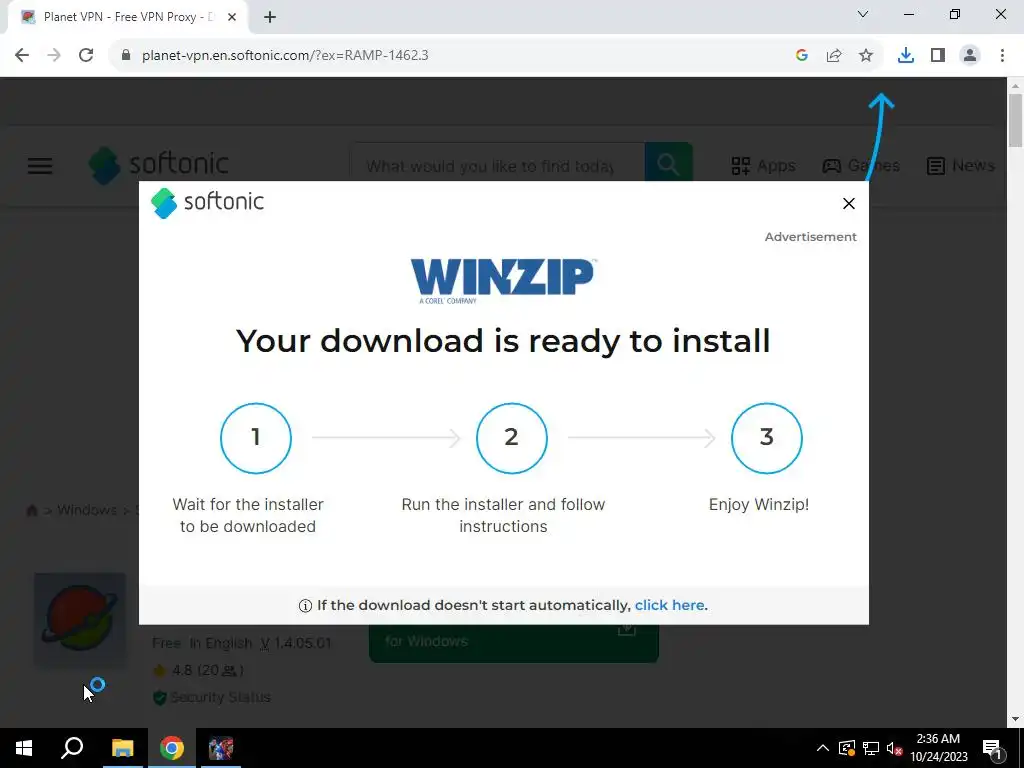Click the Softonic search input field

[x=497, y=166]
